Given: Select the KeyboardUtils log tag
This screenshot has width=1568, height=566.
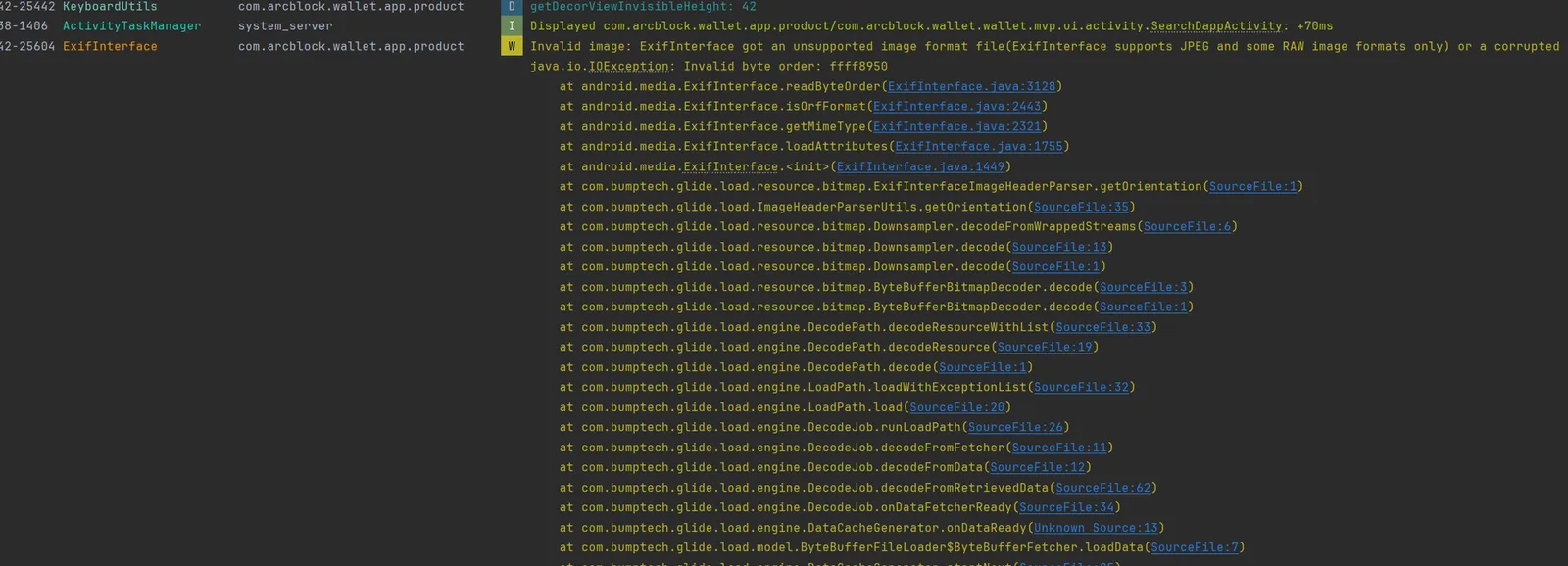Looking at the screenshot, I should (x=110, y=6).
